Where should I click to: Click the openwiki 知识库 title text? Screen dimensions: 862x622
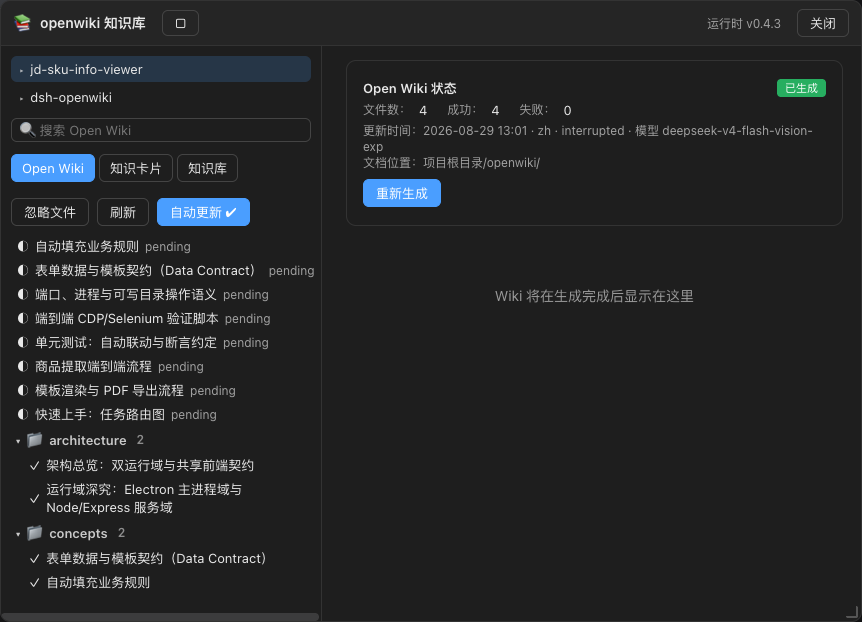92,23
